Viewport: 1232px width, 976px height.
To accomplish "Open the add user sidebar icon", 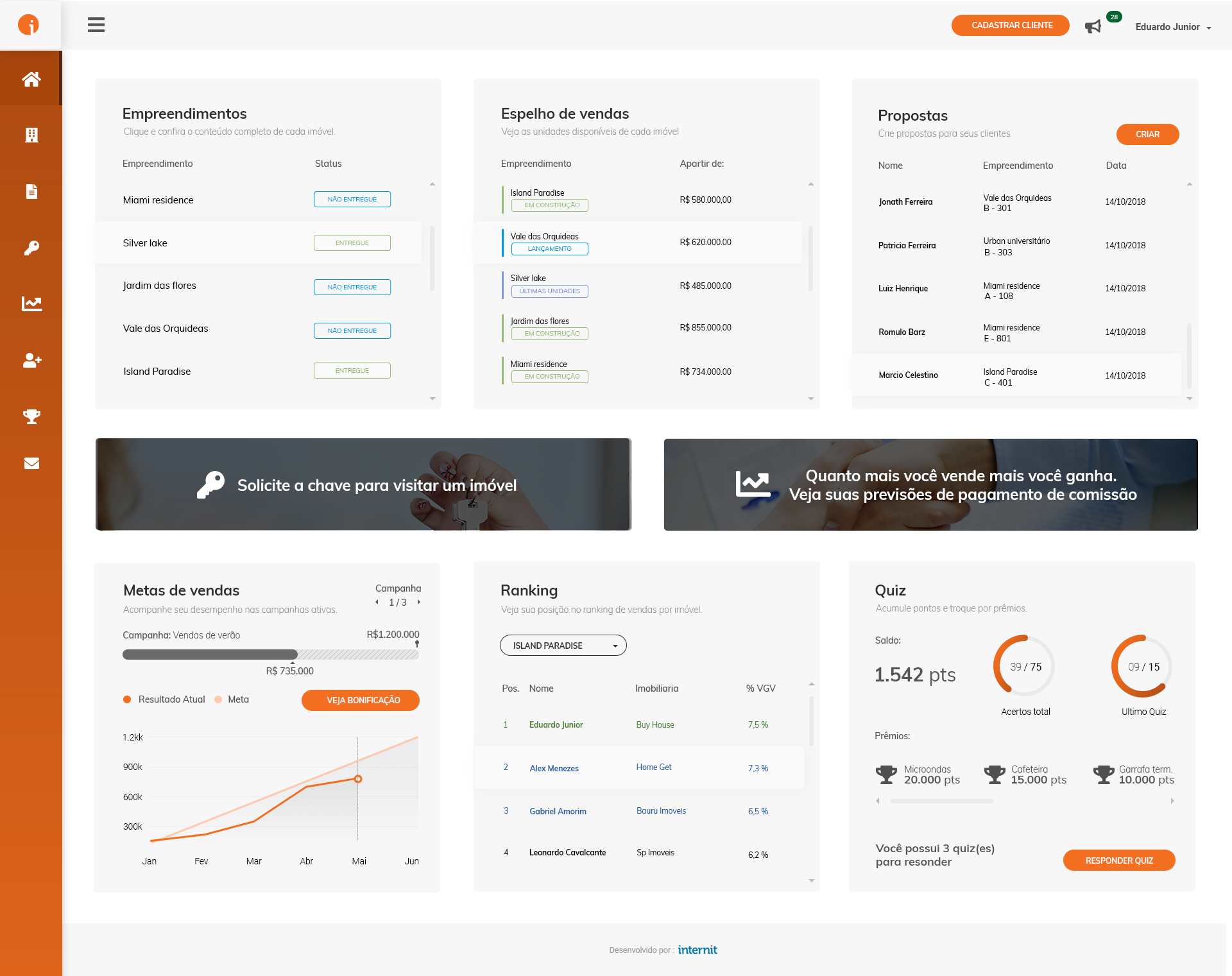I will click(x=31, y=360).
